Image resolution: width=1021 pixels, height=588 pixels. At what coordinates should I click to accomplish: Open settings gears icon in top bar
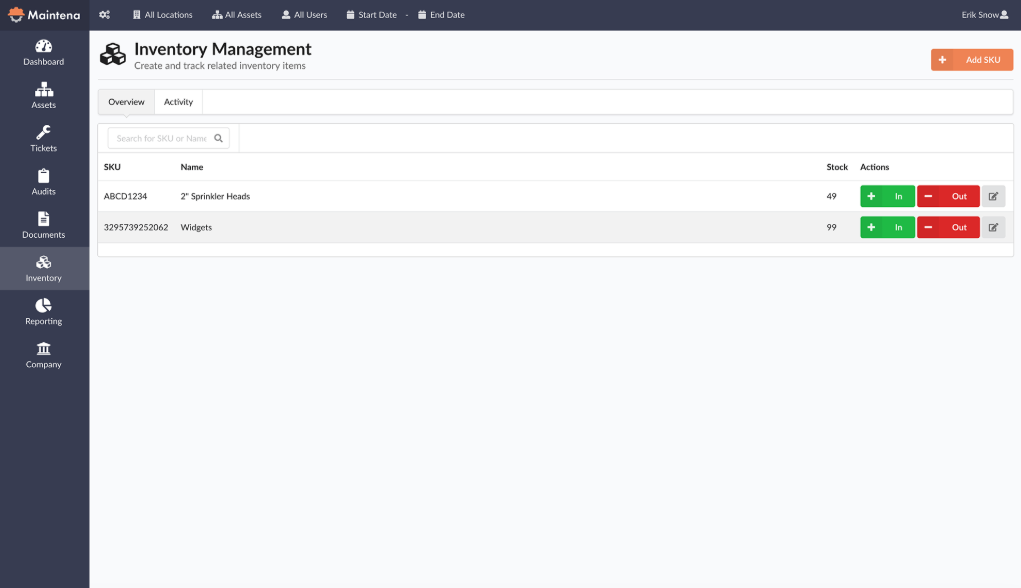coord(104,14)
